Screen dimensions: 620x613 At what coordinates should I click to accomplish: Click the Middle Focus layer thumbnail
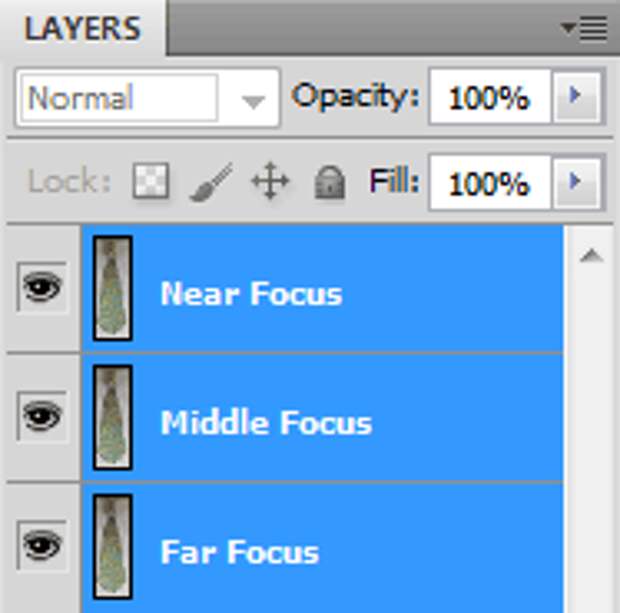click(113, 417)
